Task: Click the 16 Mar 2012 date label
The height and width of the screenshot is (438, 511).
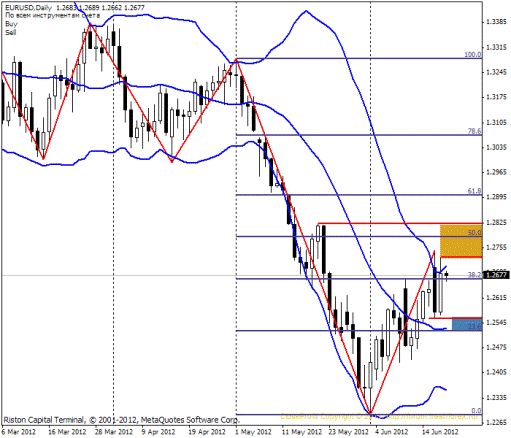Action: (68, 432)
